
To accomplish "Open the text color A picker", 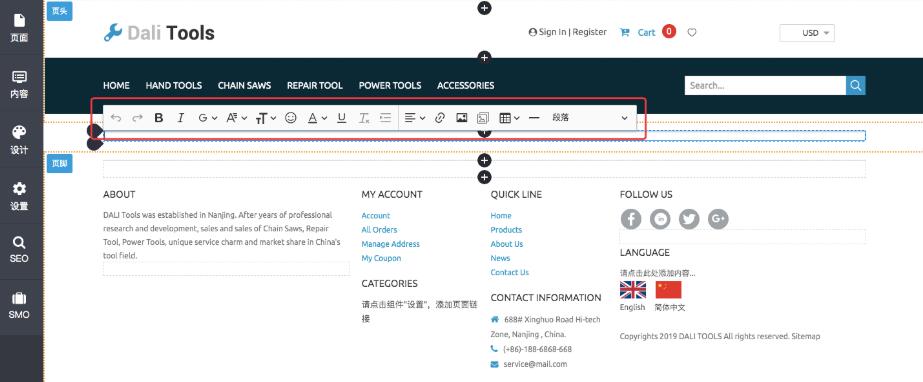I will pyautogui.click(x=317, y=118).
